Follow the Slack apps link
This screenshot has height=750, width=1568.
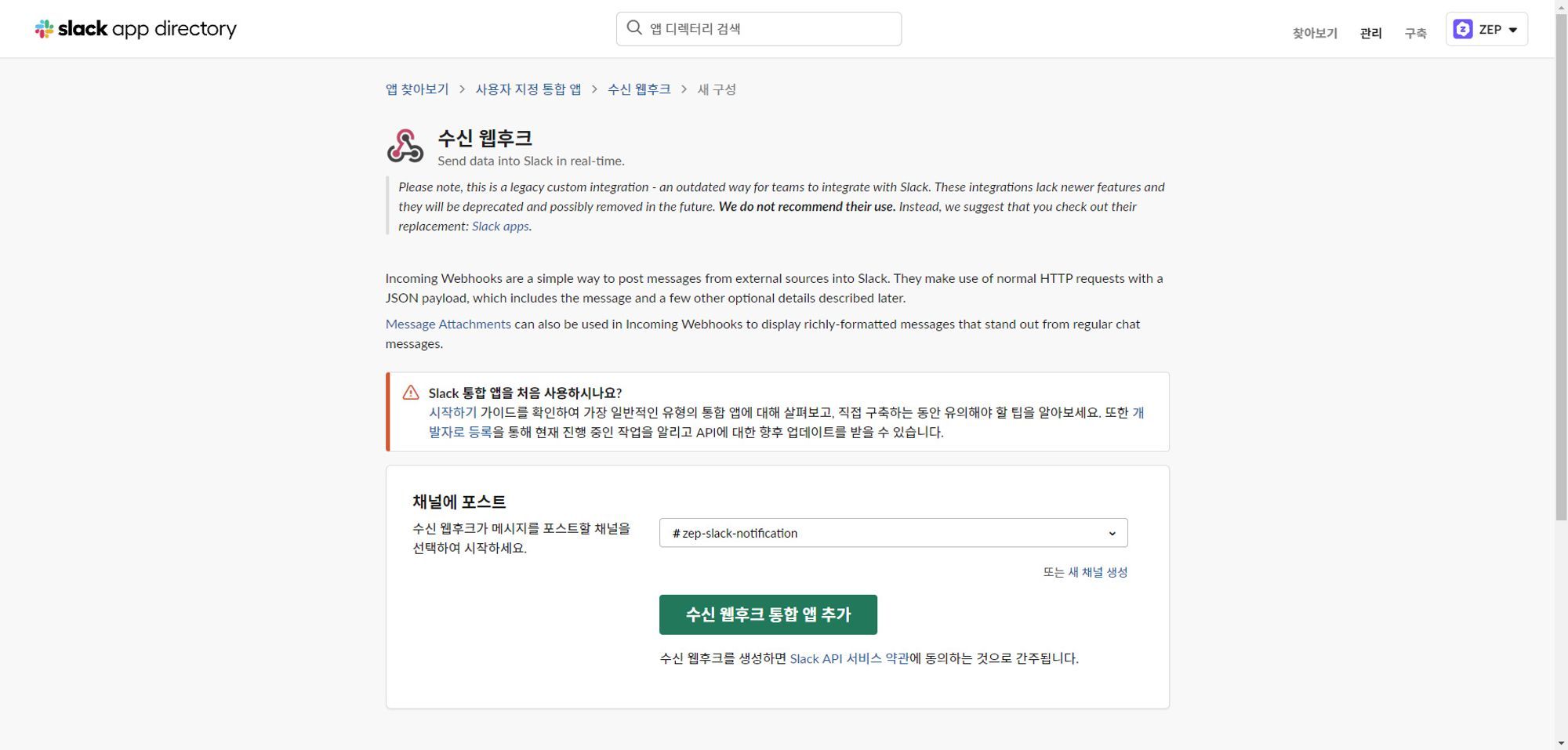click(x=500, y=226)
